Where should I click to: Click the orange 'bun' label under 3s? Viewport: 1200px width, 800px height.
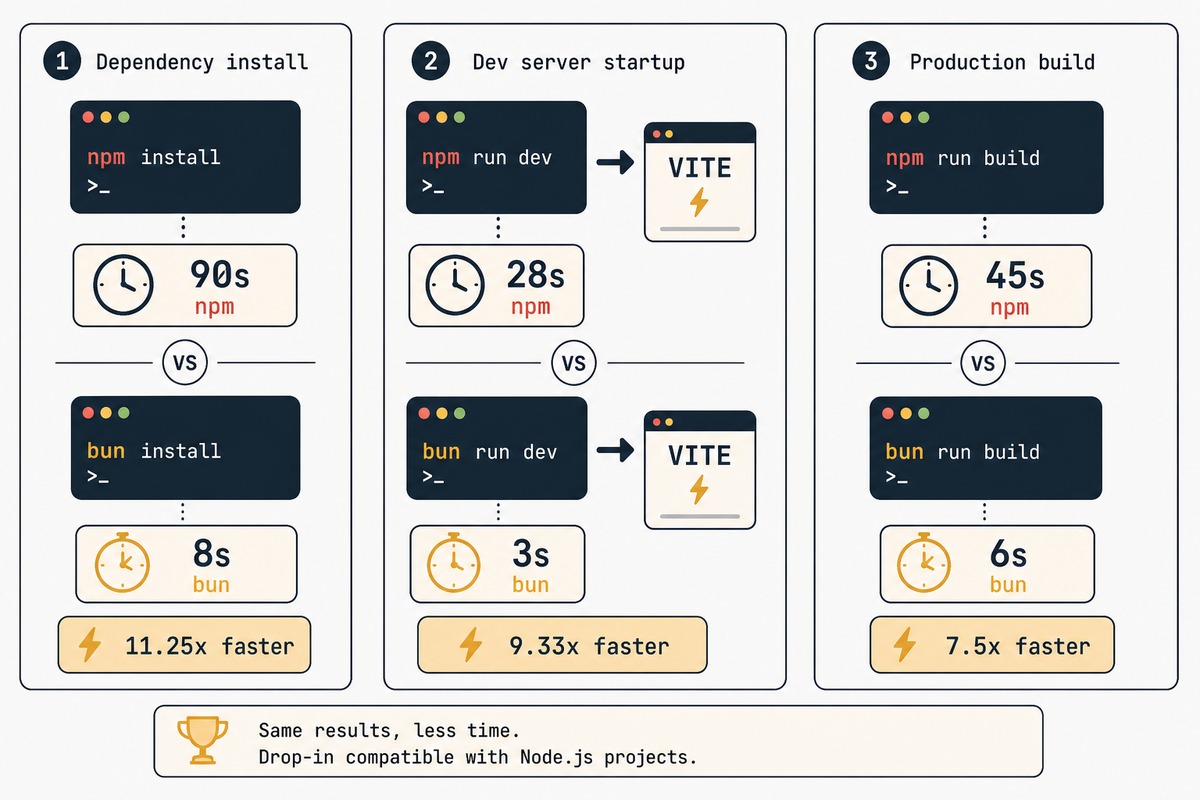pos(531,585)
